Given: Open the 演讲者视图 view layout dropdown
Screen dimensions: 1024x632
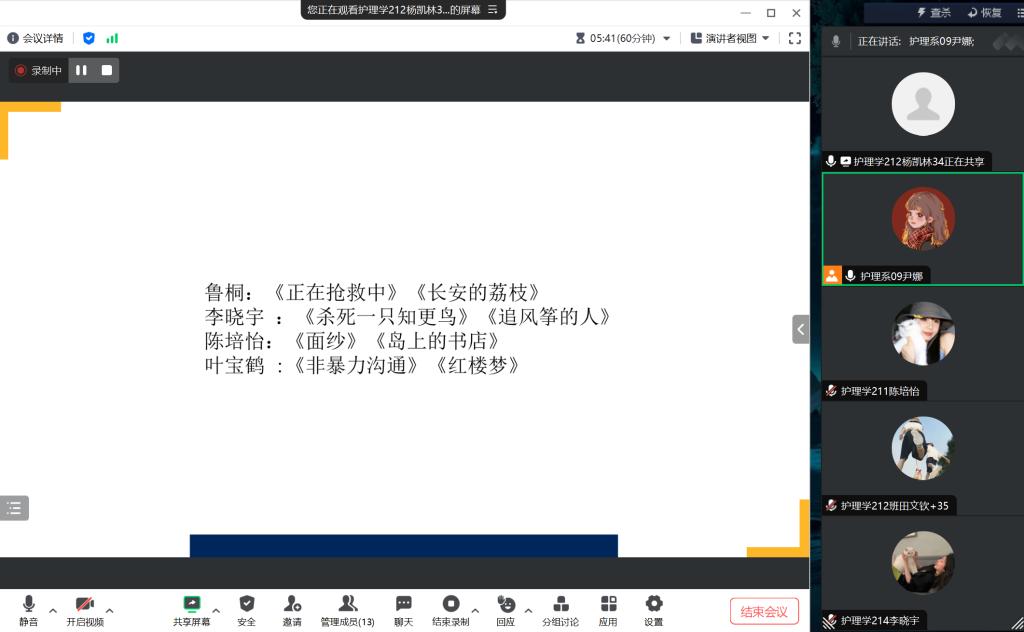Looking at the screenshot, I should [730, 38].
